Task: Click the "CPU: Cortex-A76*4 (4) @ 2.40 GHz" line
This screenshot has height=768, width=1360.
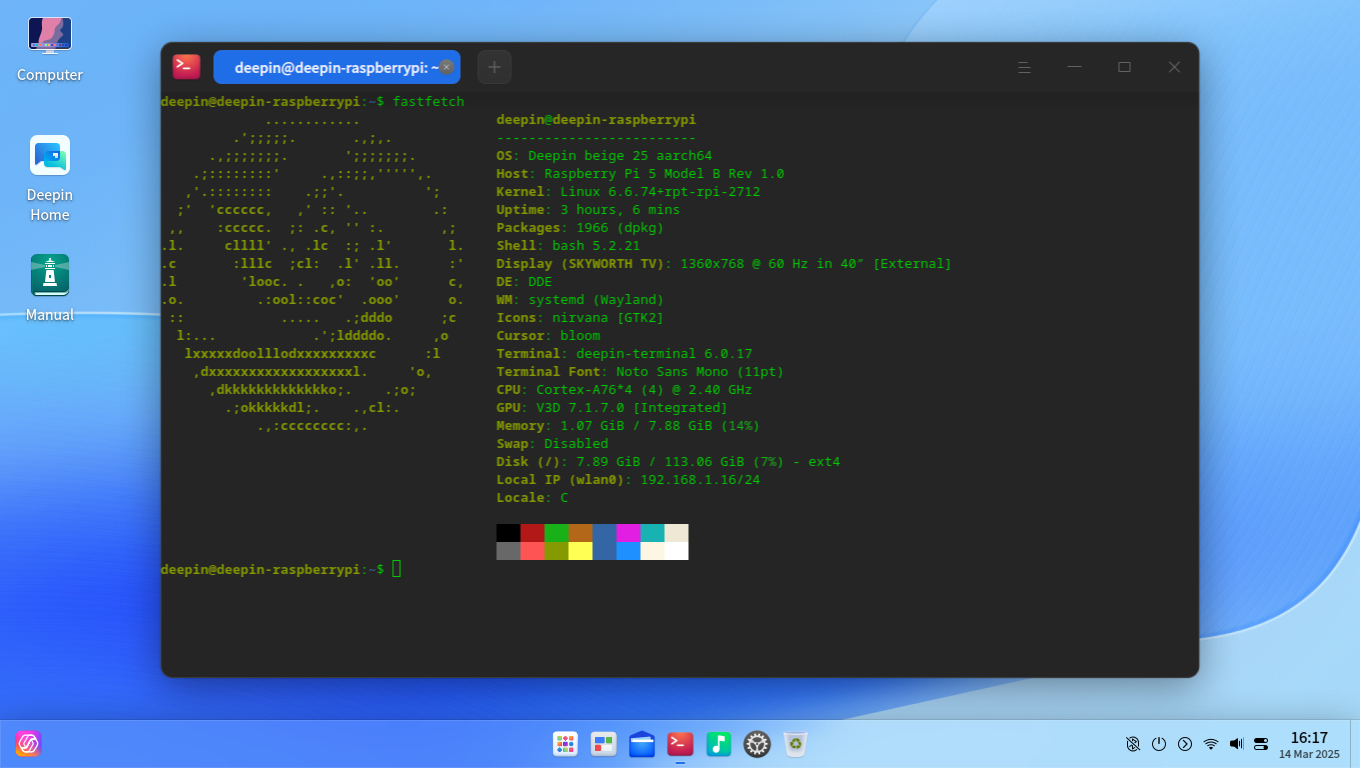Action: [624, 390]
